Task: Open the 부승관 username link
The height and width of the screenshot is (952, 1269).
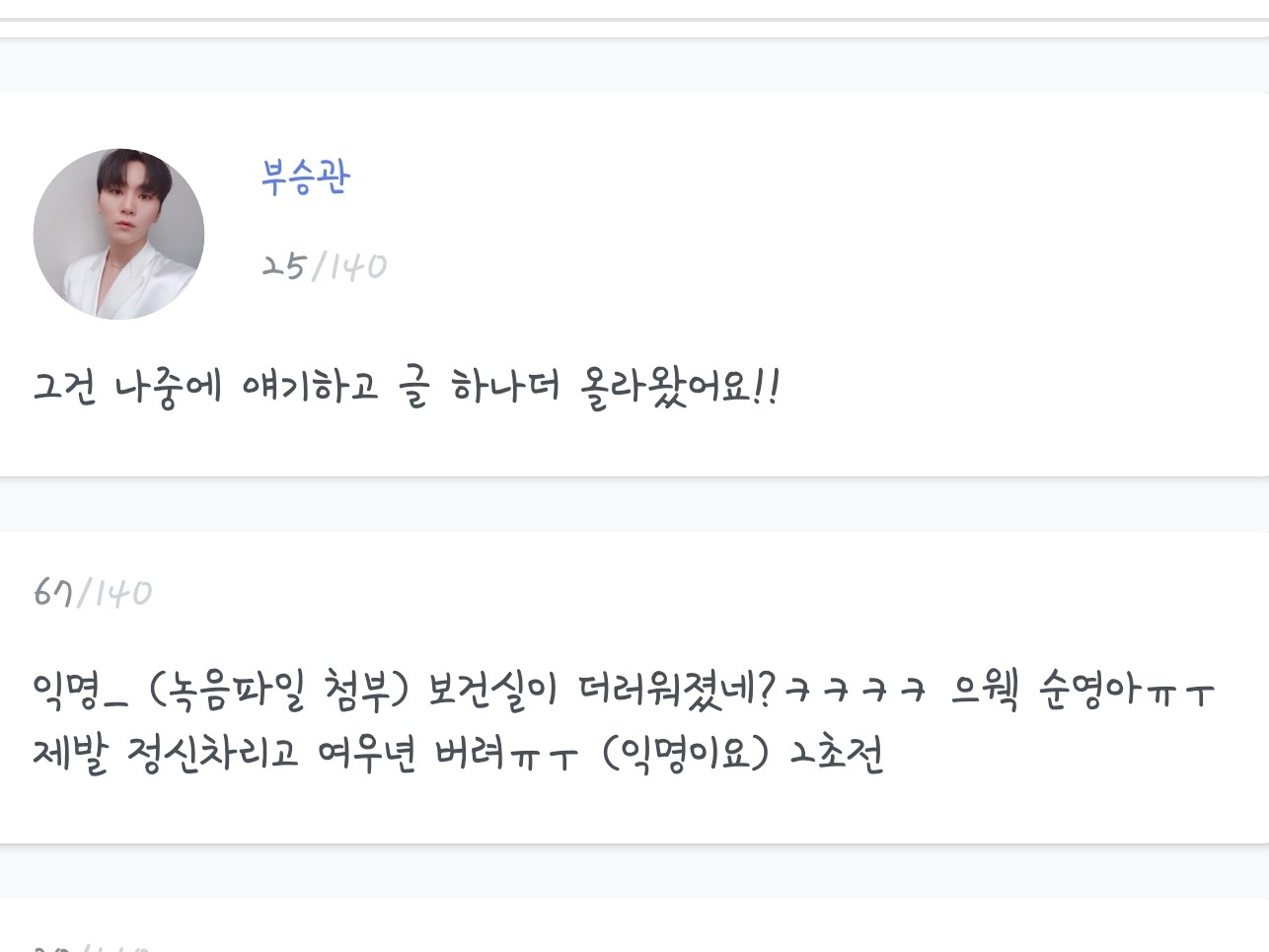Action: pos(305,178)
